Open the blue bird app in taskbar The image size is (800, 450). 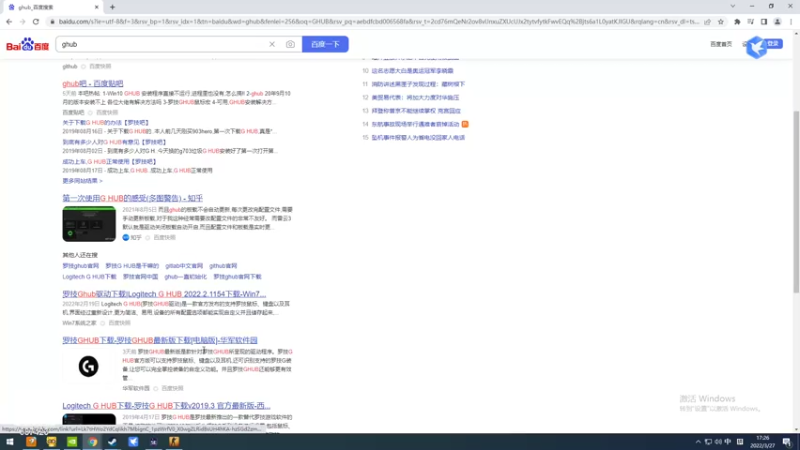click(x=133, y=442)
